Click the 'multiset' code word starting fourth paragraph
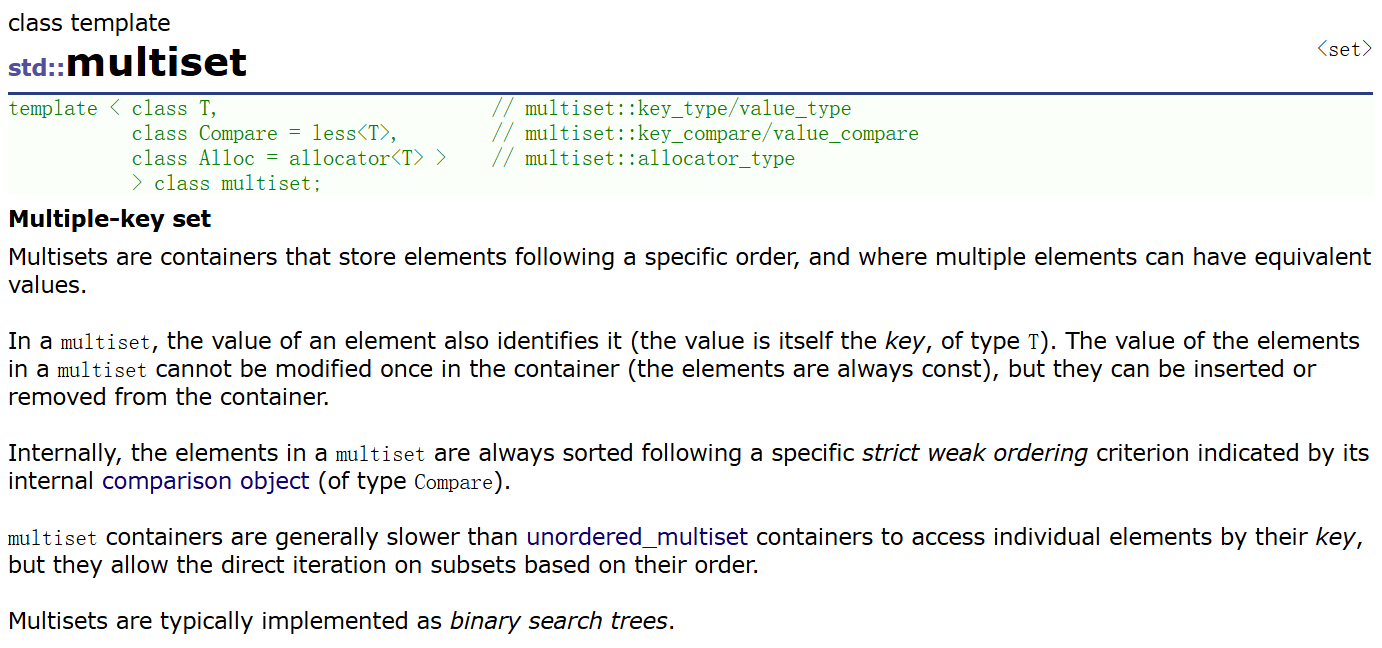 pos(53,539)
